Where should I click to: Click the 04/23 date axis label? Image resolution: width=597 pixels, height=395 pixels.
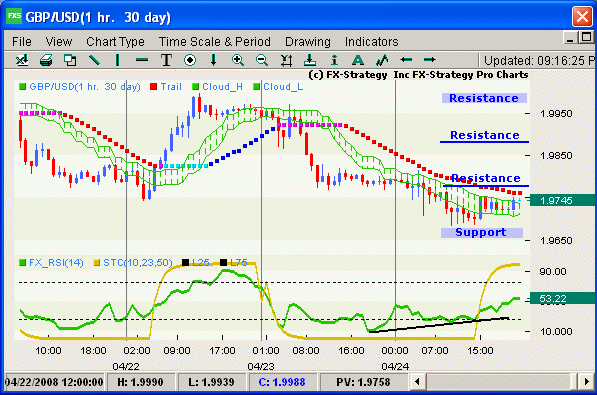click(261, 366)
